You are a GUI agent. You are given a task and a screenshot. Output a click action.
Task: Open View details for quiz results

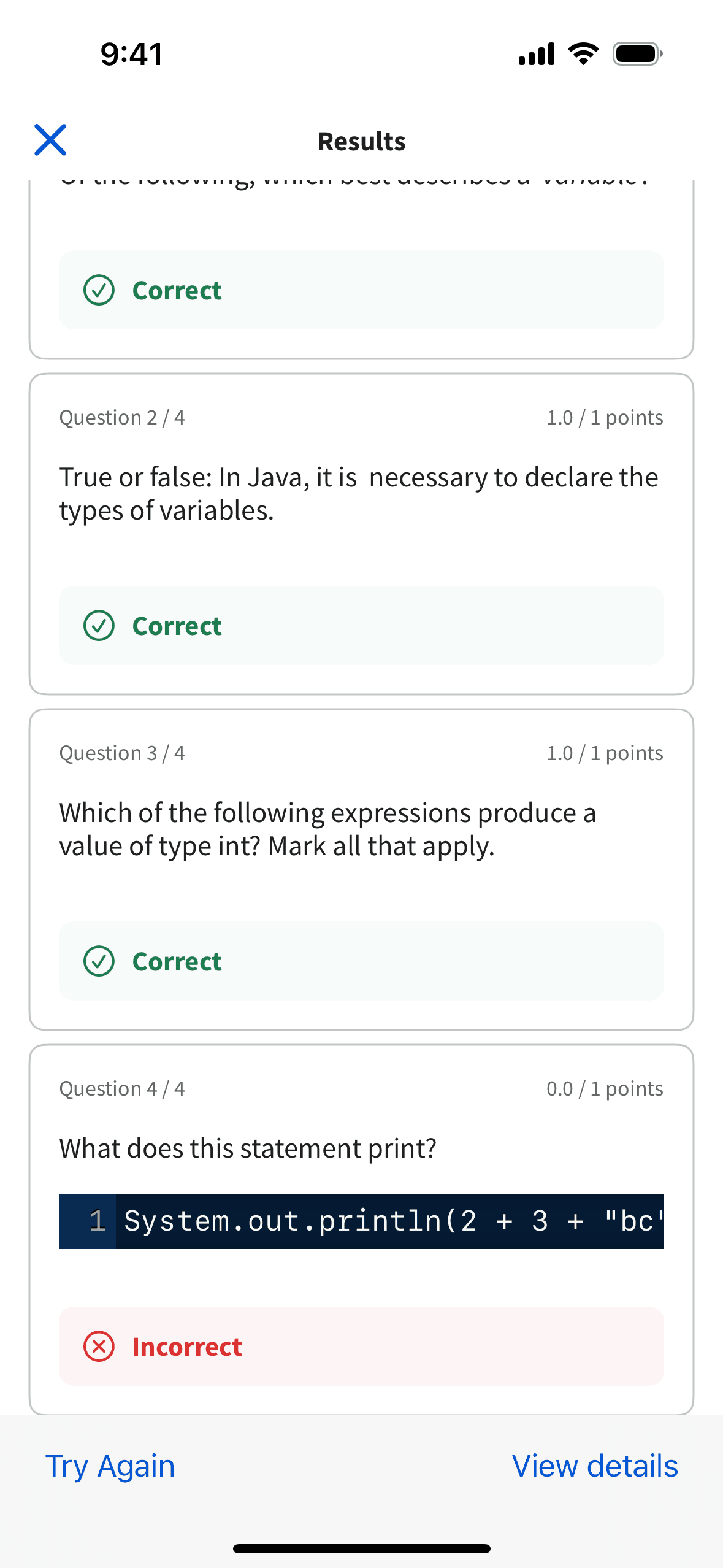pyautogui.click(x=595, y=1466)
